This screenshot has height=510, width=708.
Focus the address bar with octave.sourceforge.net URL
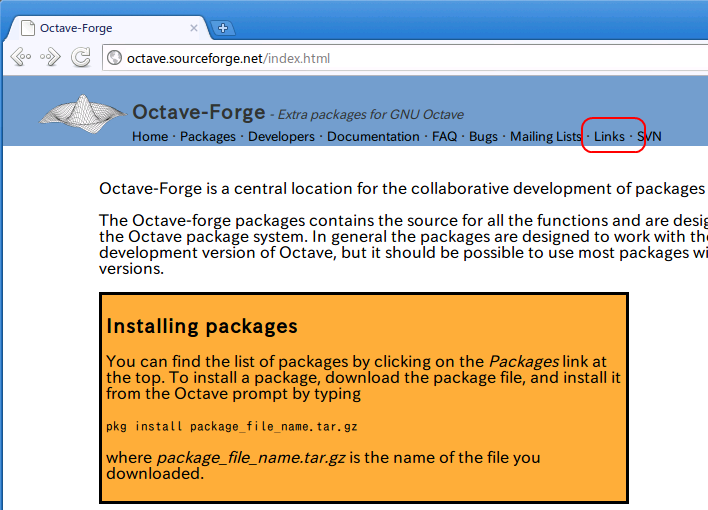(406, 58)
